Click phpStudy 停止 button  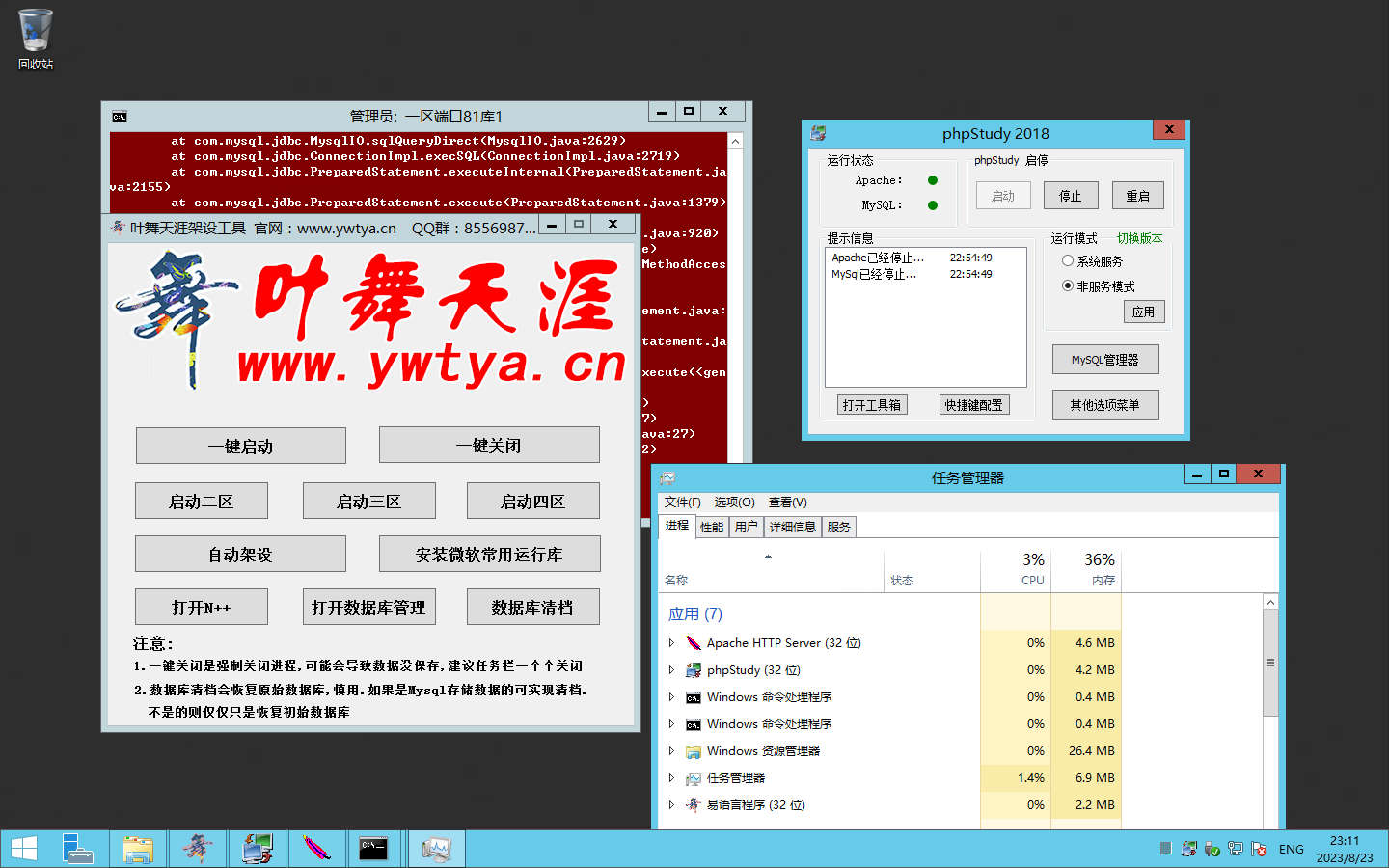pyautogui.click(x=1070, y=196)
